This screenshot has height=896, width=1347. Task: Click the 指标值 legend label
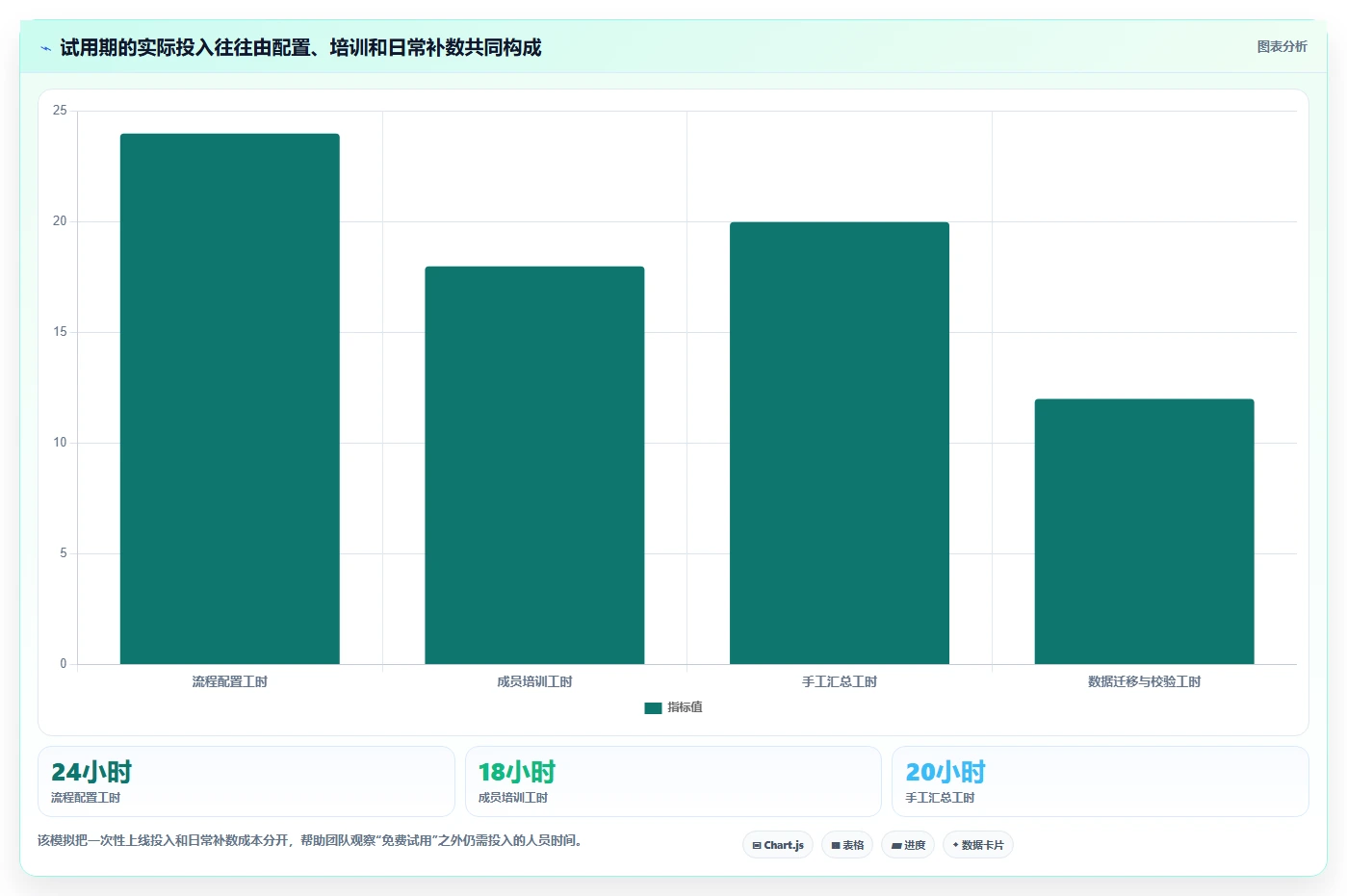coord(685,707)
